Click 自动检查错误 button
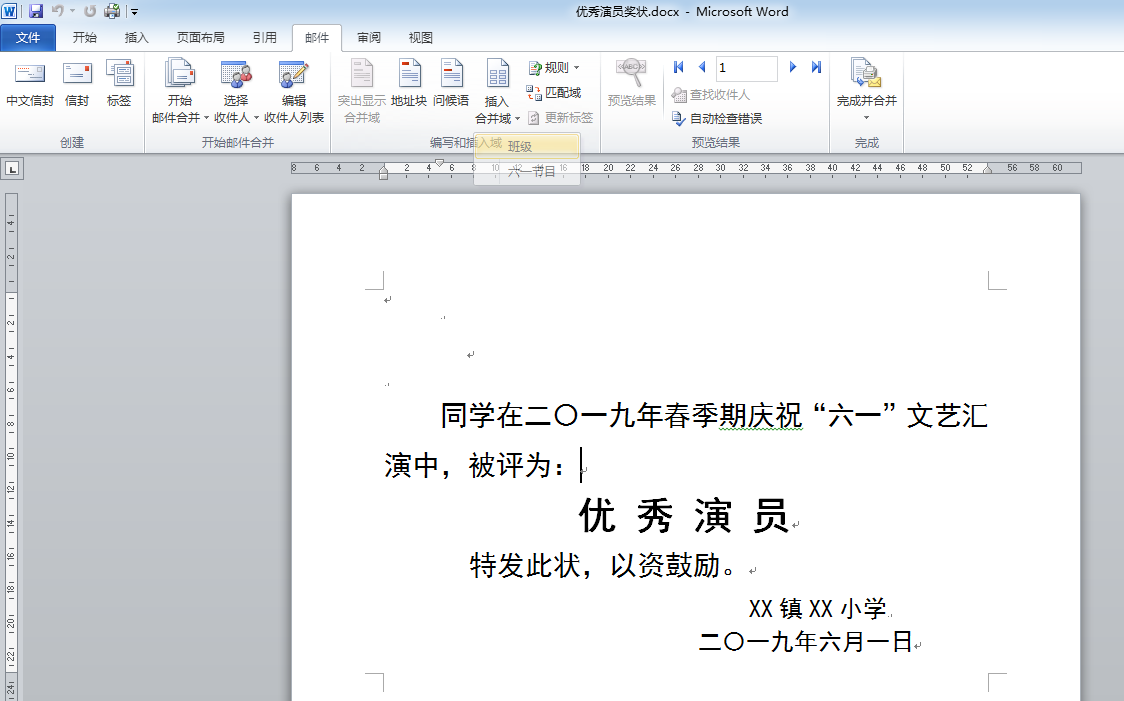Image resolution: width=1124 pixels, height=701 pixels. pos(717,118)
